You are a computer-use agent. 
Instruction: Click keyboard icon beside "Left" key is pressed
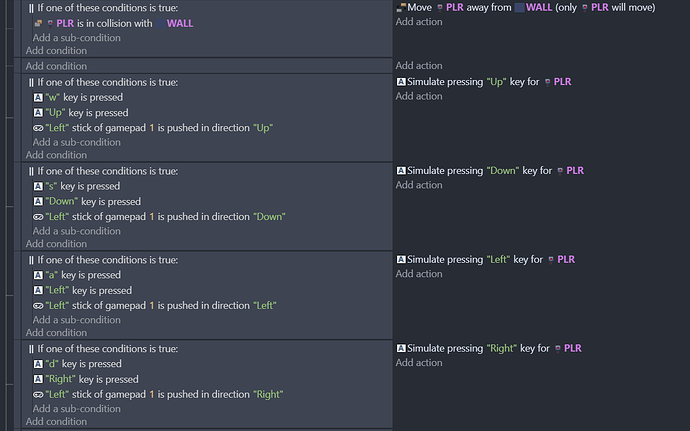[38, 290]
